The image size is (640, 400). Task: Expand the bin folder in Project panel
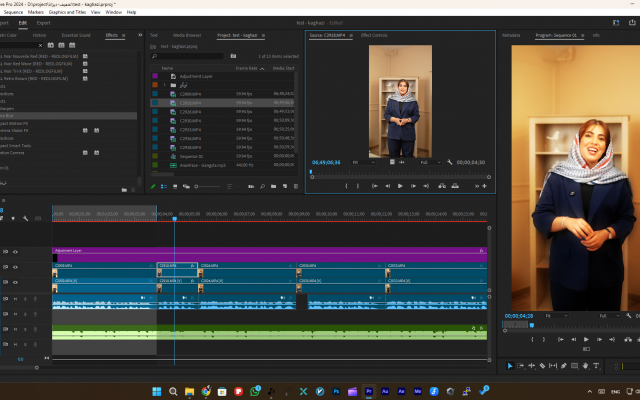[163, 85]
